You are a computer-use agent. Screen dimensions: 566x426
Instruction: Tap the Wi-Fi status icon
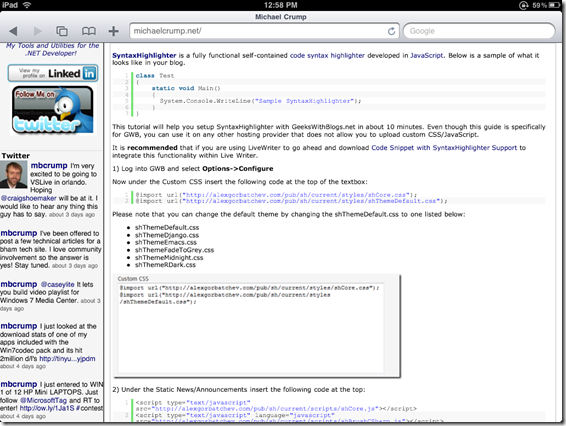pyautogui.click(x=27, y=5)
